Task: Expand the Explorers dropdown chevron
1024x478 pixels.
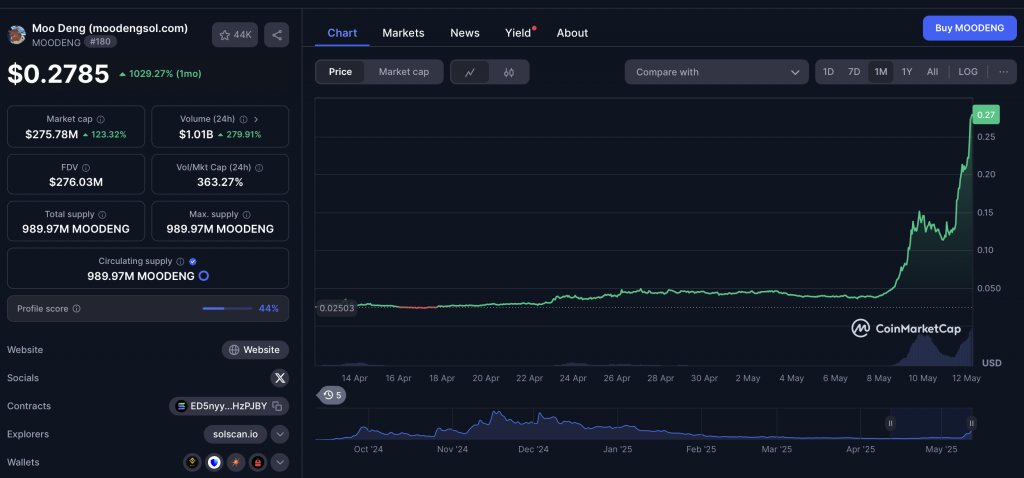Action: click(280, 434)
